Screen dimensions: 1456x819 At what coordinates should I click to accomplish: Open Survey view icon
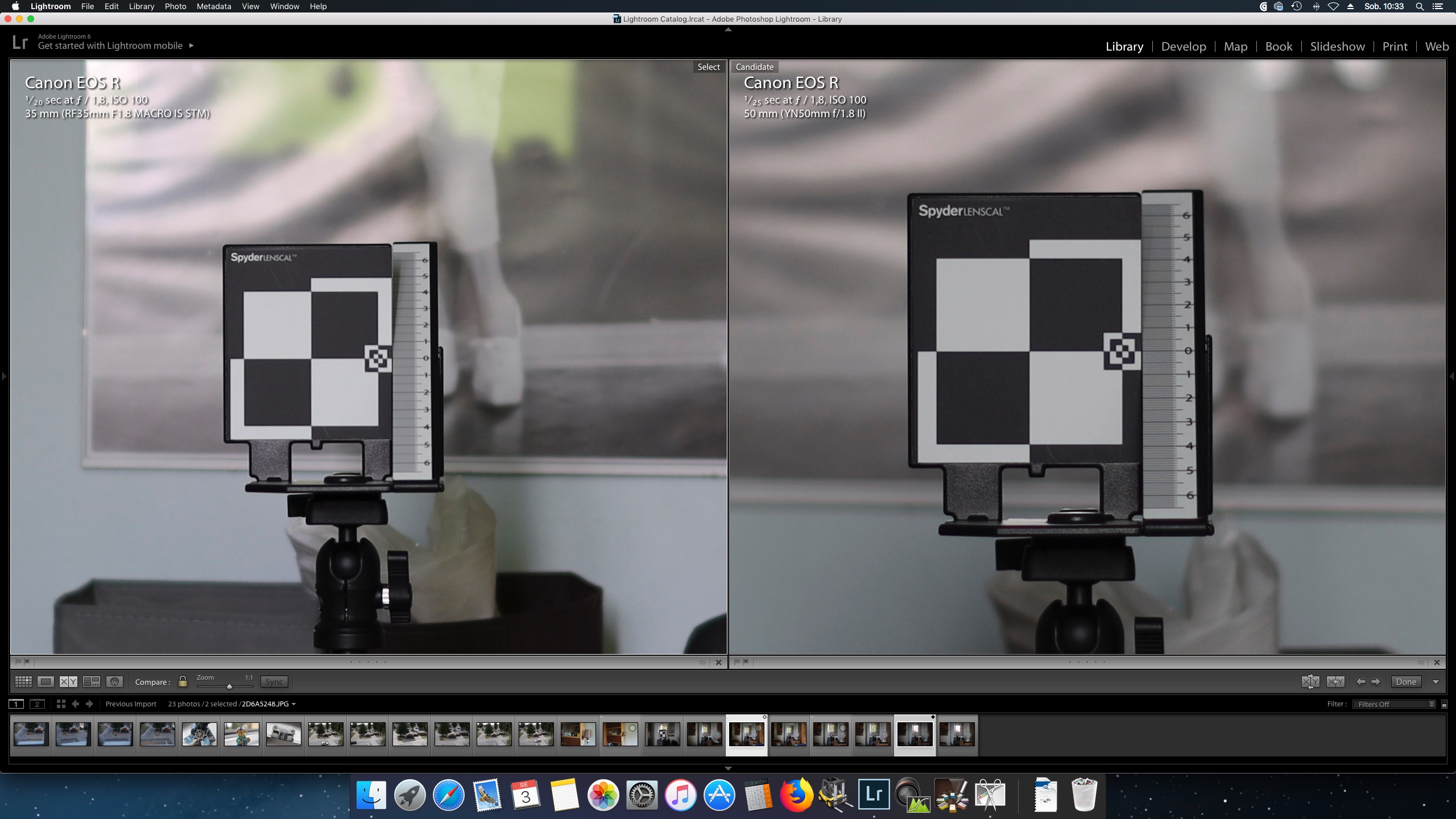[92, 681]
